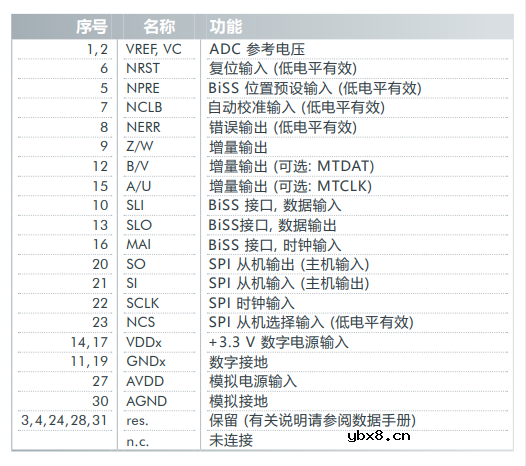Click pin number '11,19' cell

[x=89, y=361]
